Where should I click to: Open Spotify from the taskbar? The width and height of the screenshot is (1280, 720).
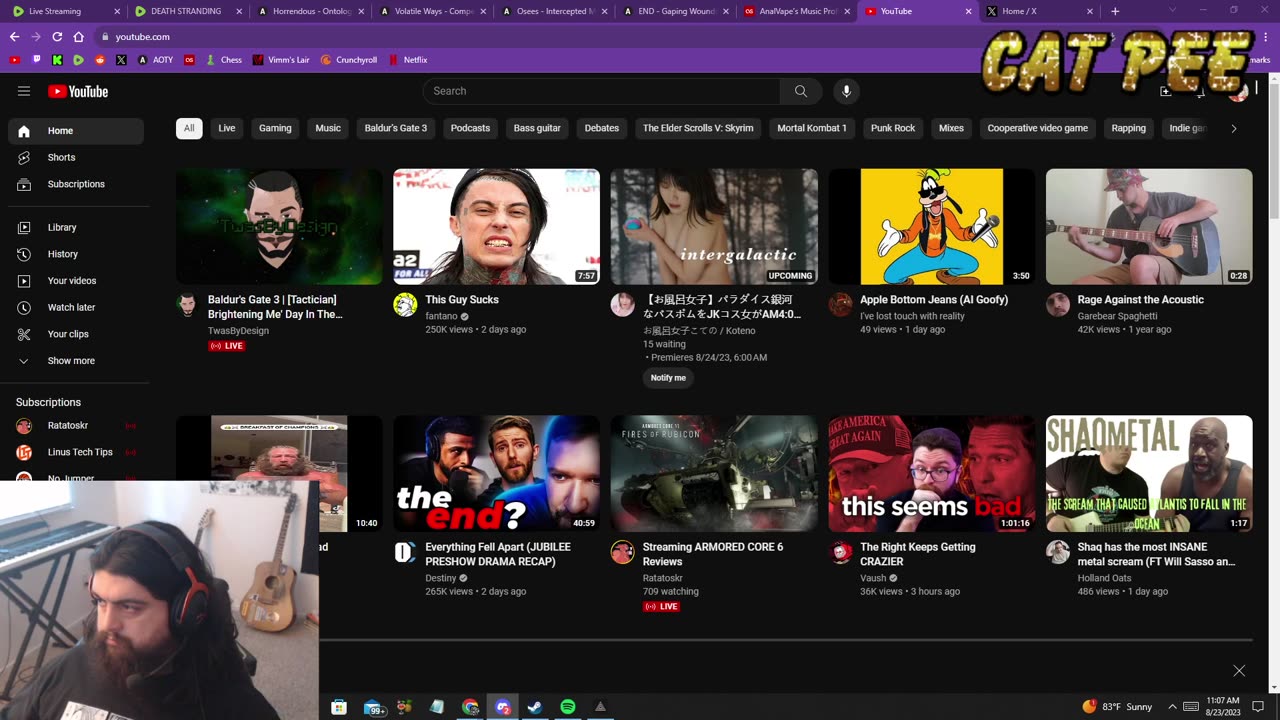[x=568, y=707]
